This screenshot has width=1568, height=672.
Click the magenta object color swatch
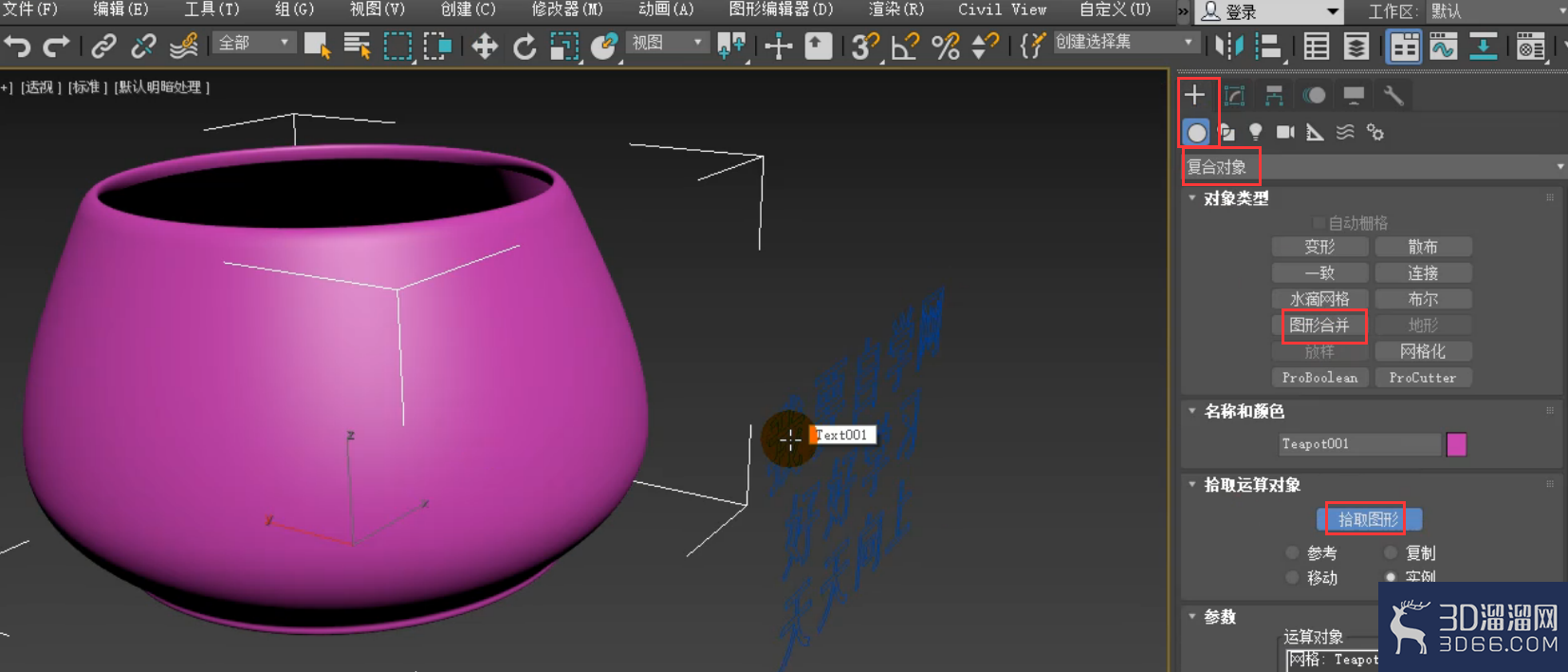tap(1456, 444)
